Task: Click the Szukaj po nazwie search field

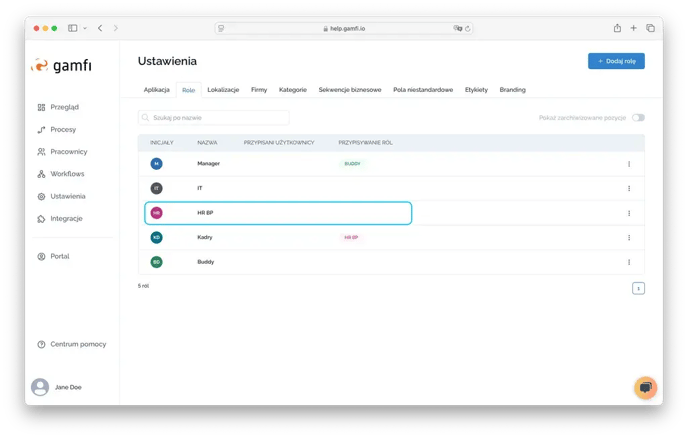Action: [213, 118]
